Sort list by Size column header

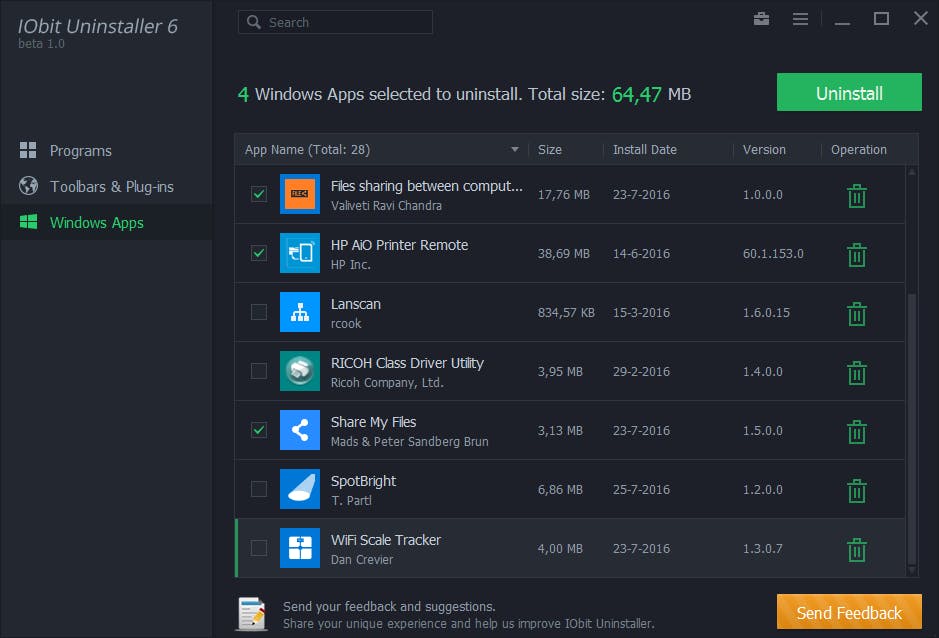pos(550,150)
